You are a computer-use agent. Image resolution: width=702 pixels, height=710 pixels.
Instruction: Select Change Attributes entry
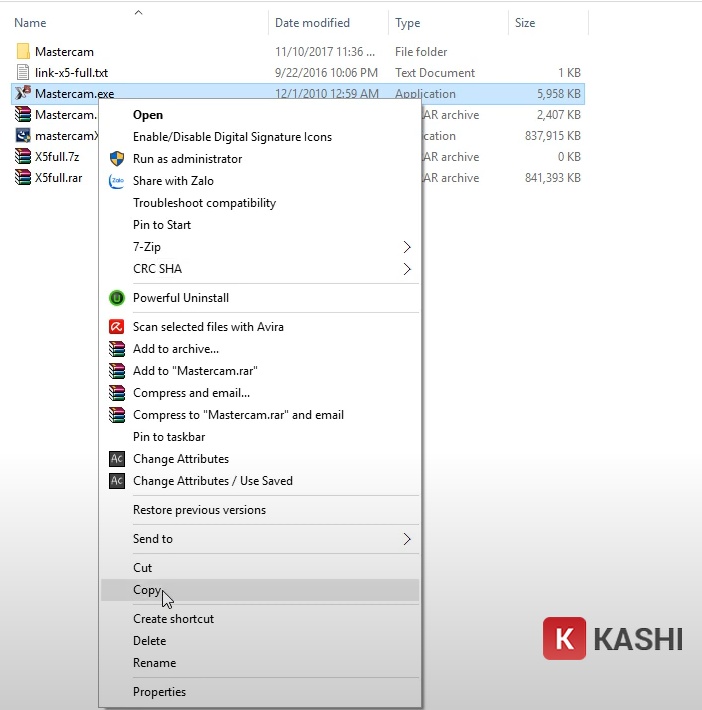tap(181, 459)
